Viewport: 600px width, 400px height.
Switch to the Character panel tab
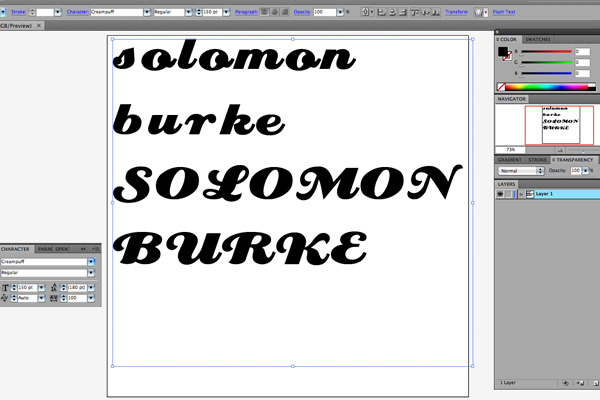[x=15, y=249]
